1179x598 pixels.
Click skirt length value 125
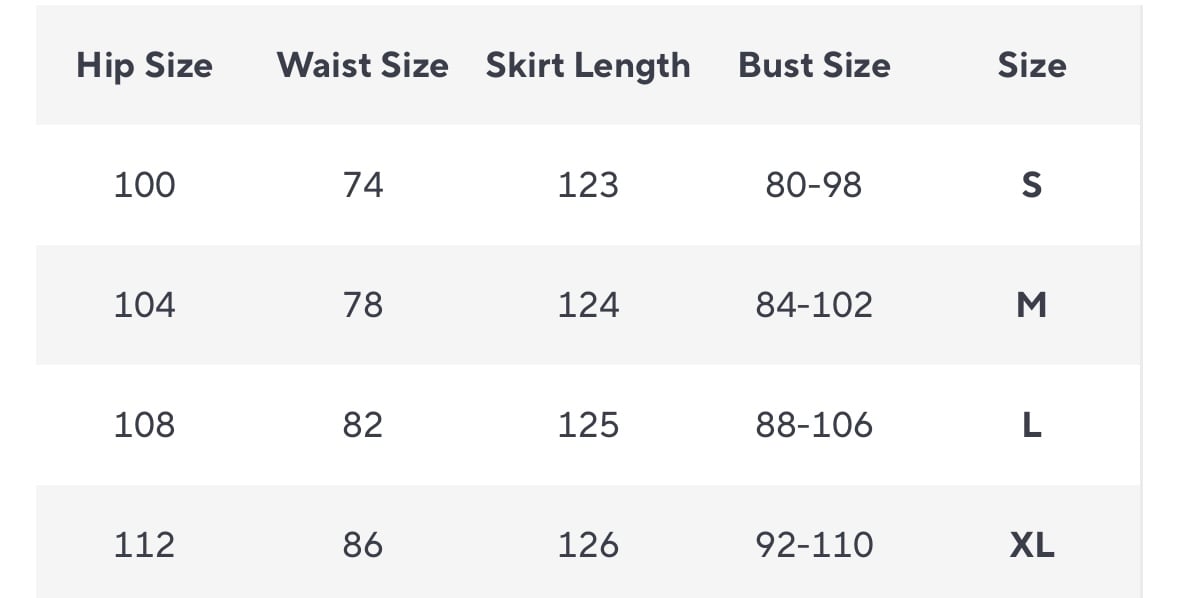tap(588, 425)
